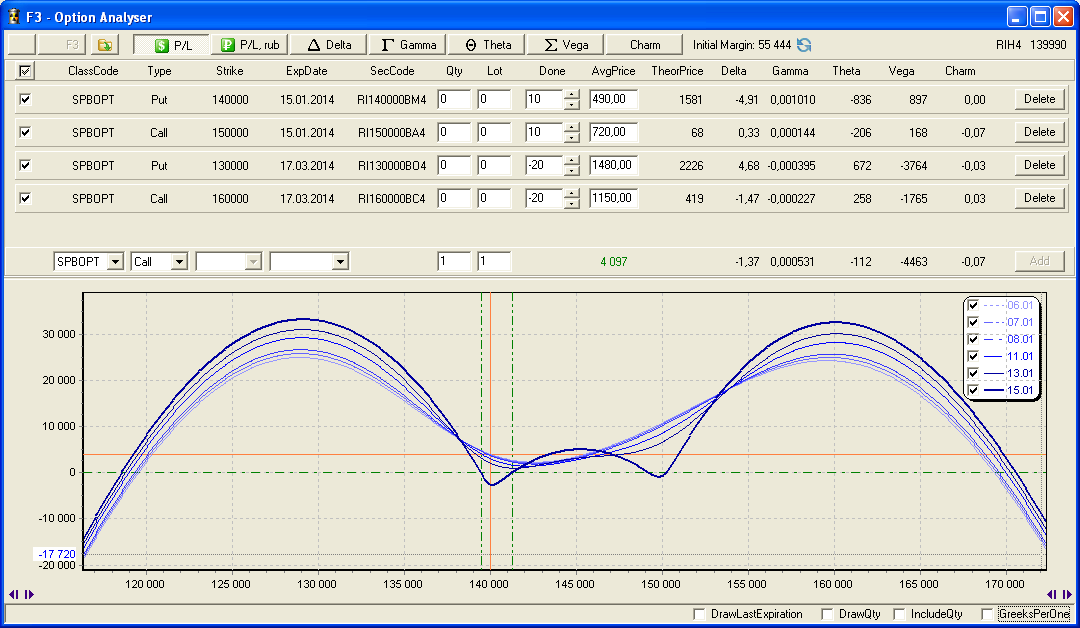This screenshot has height=628, width=1080.
Task: Uncheck the 140000 Put row checkbox
Action: [x=25, y=99]
